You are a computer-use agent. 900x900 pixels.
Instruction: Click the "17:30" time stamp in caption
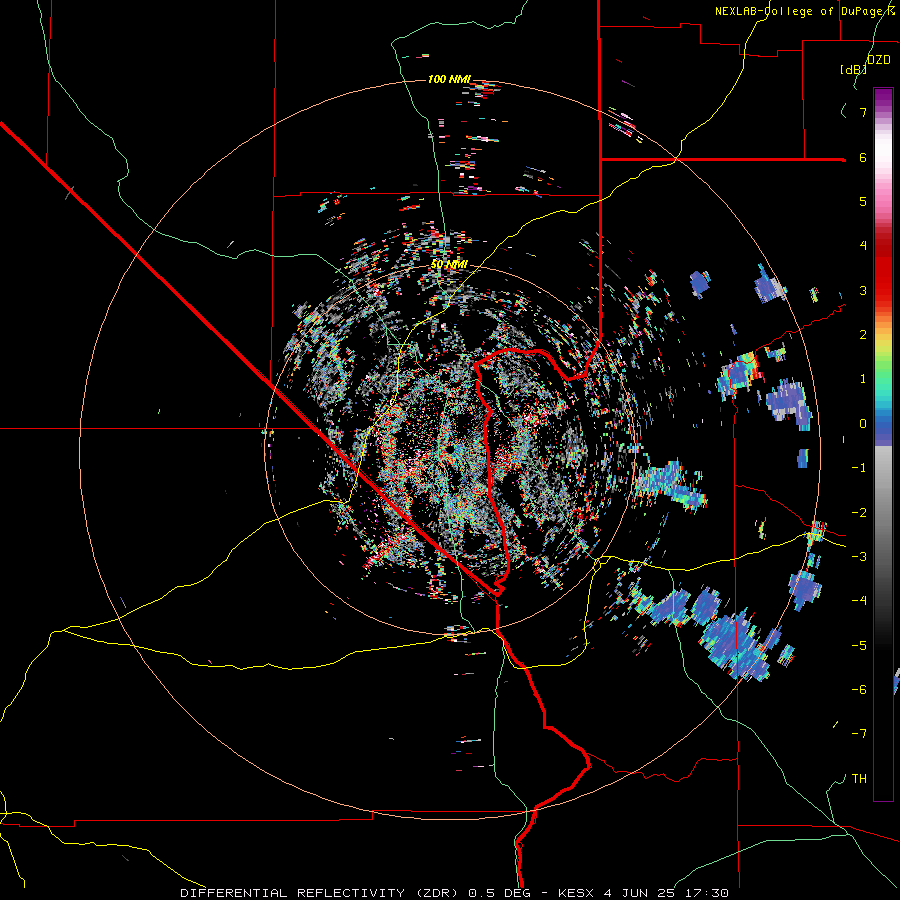tap(705, 893)
